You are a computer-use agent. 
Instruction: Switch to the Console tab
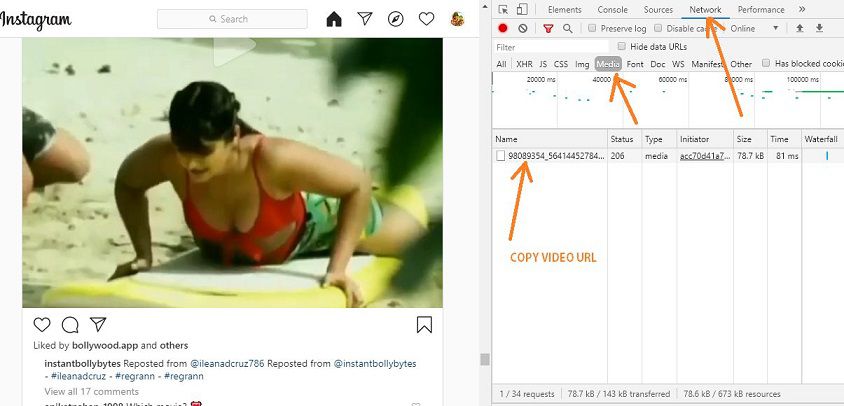[612, 10]
